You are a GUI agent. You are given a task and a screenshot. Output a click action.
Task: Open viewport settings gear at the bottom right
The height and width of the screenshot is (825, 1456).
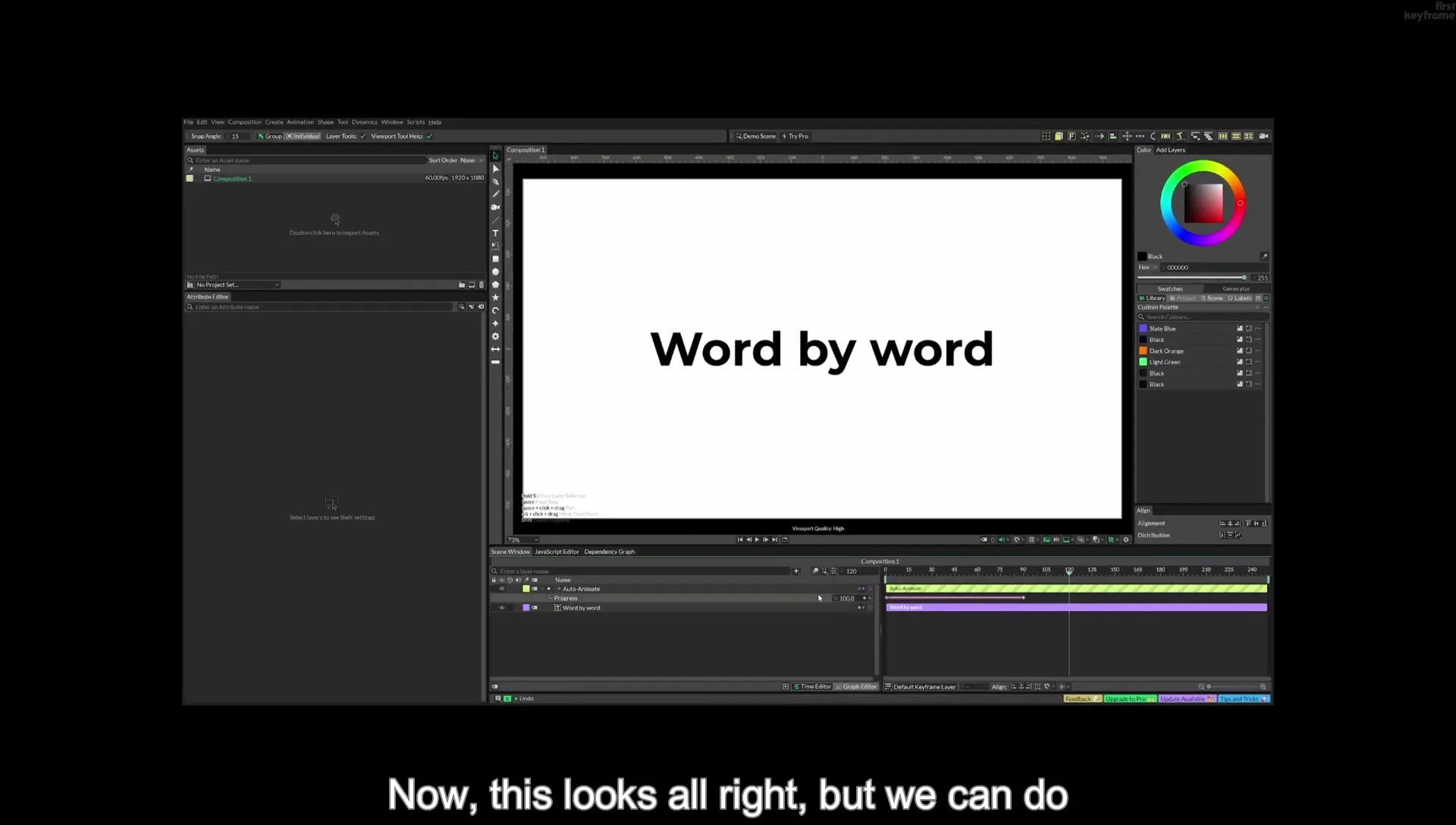click(1126, 540)
